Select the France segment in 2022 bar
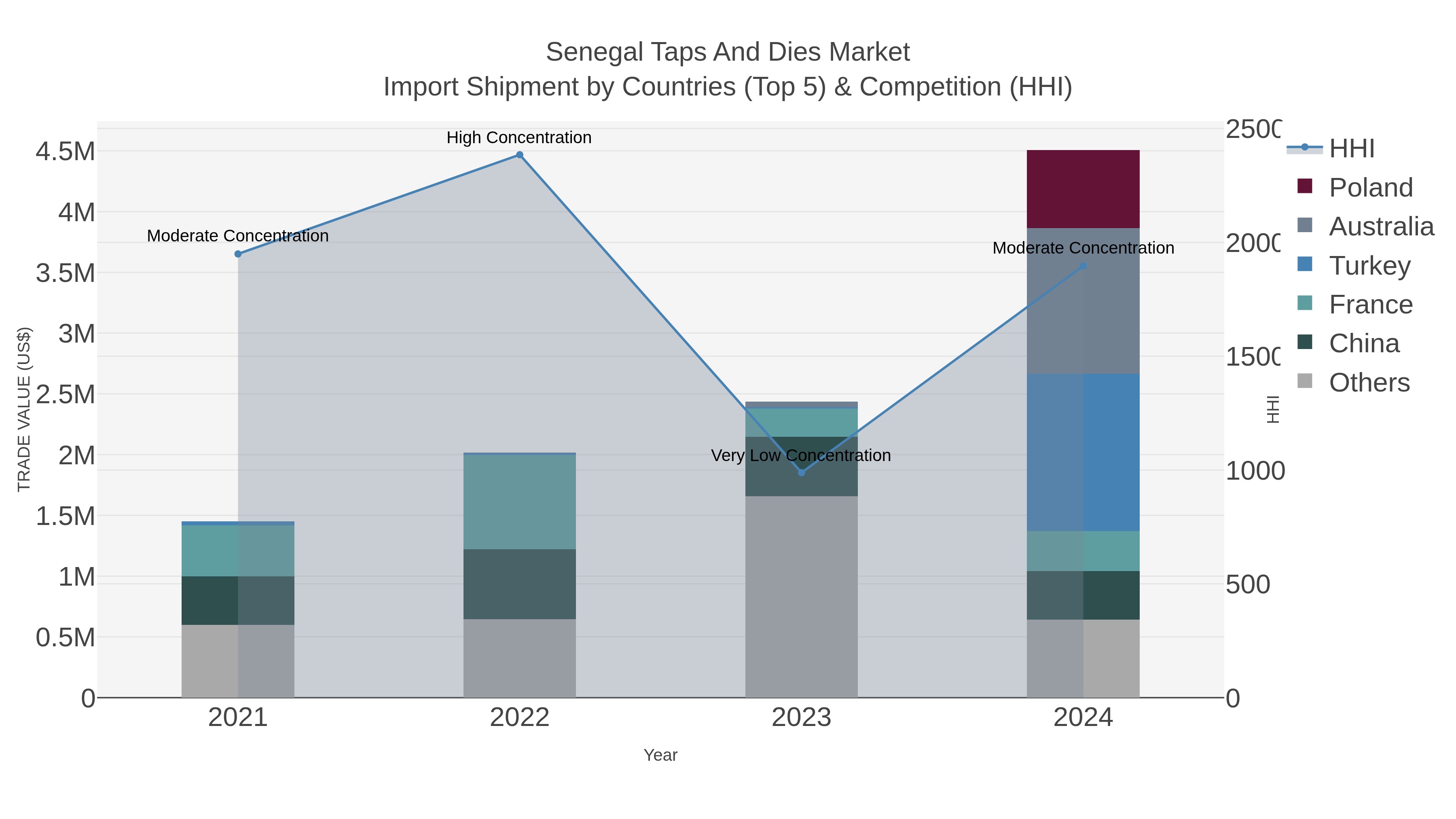Screen dimensions: 1456x819 point(519,502)
